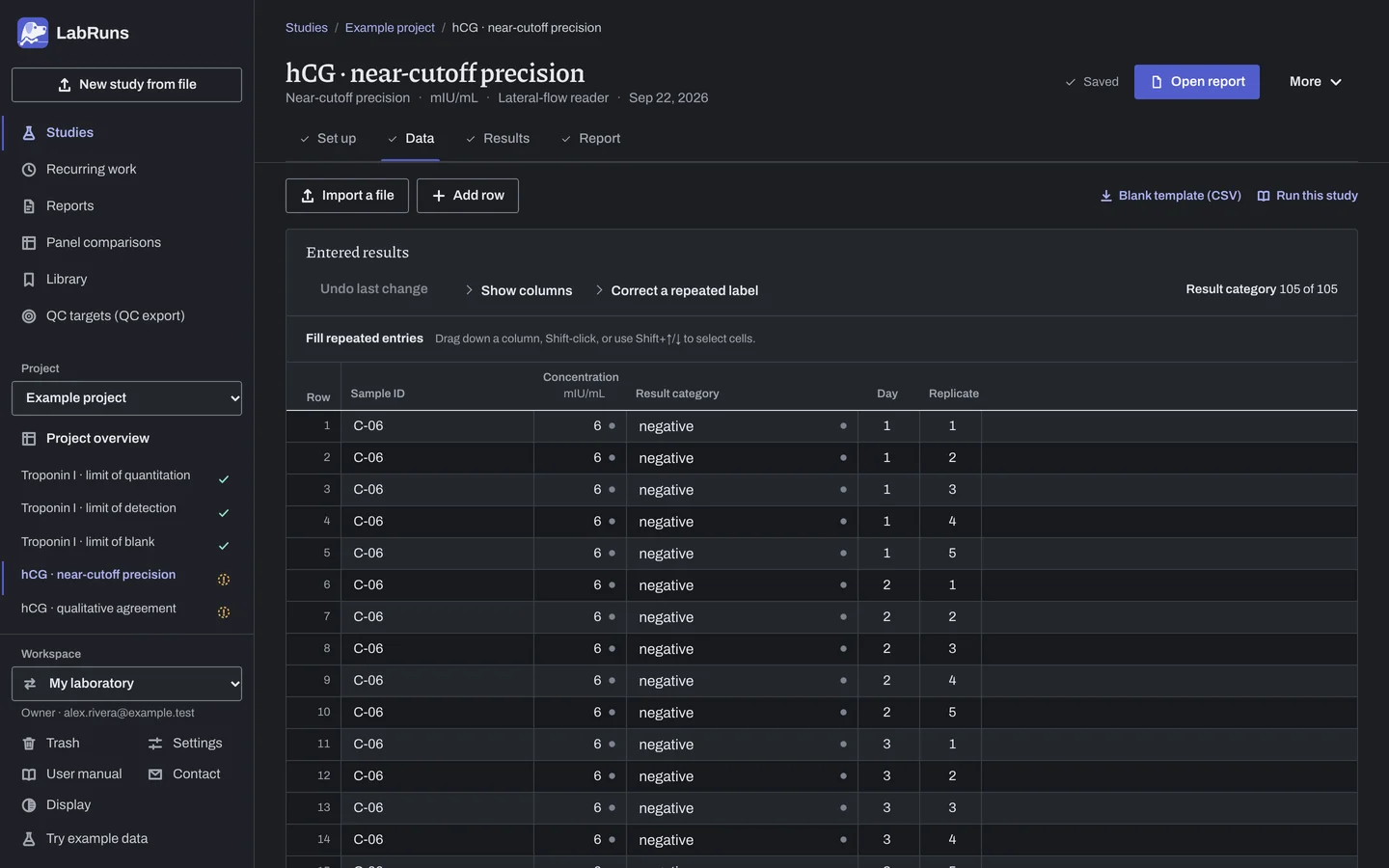Expand Show columns
This screenshot has width=1389, height=868.
pyautogui.click(x=518, y=290)
